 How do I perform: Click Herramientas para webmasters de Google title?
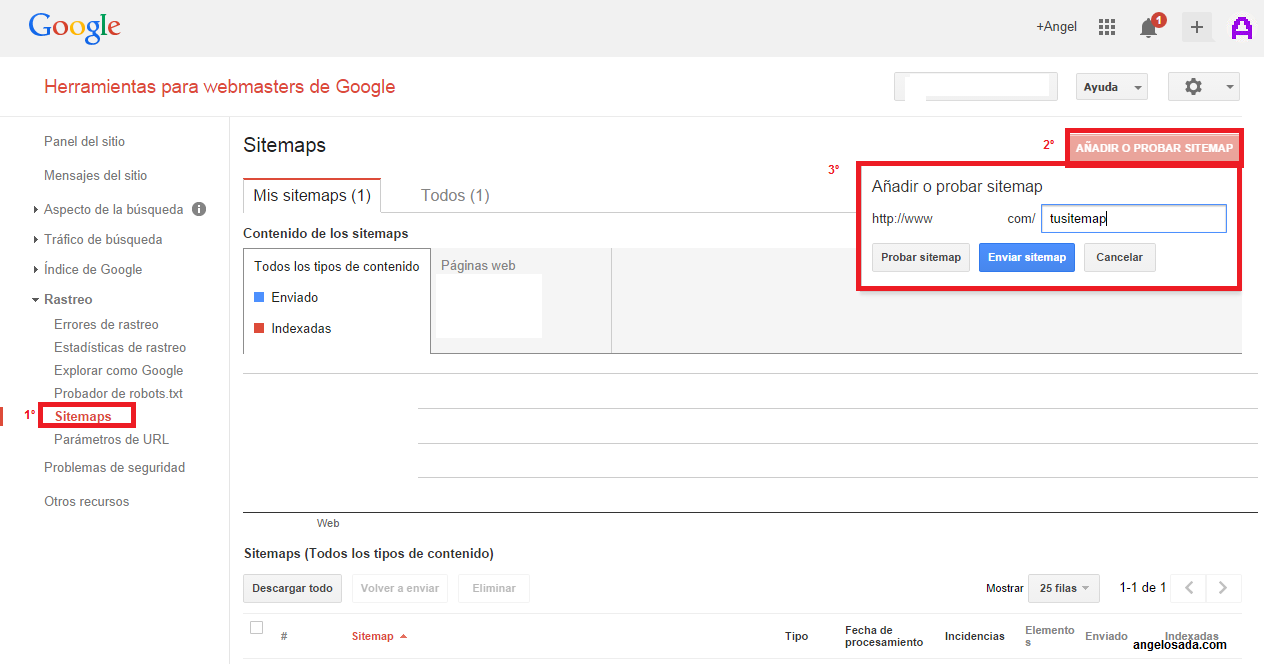[x=220, y=87]
